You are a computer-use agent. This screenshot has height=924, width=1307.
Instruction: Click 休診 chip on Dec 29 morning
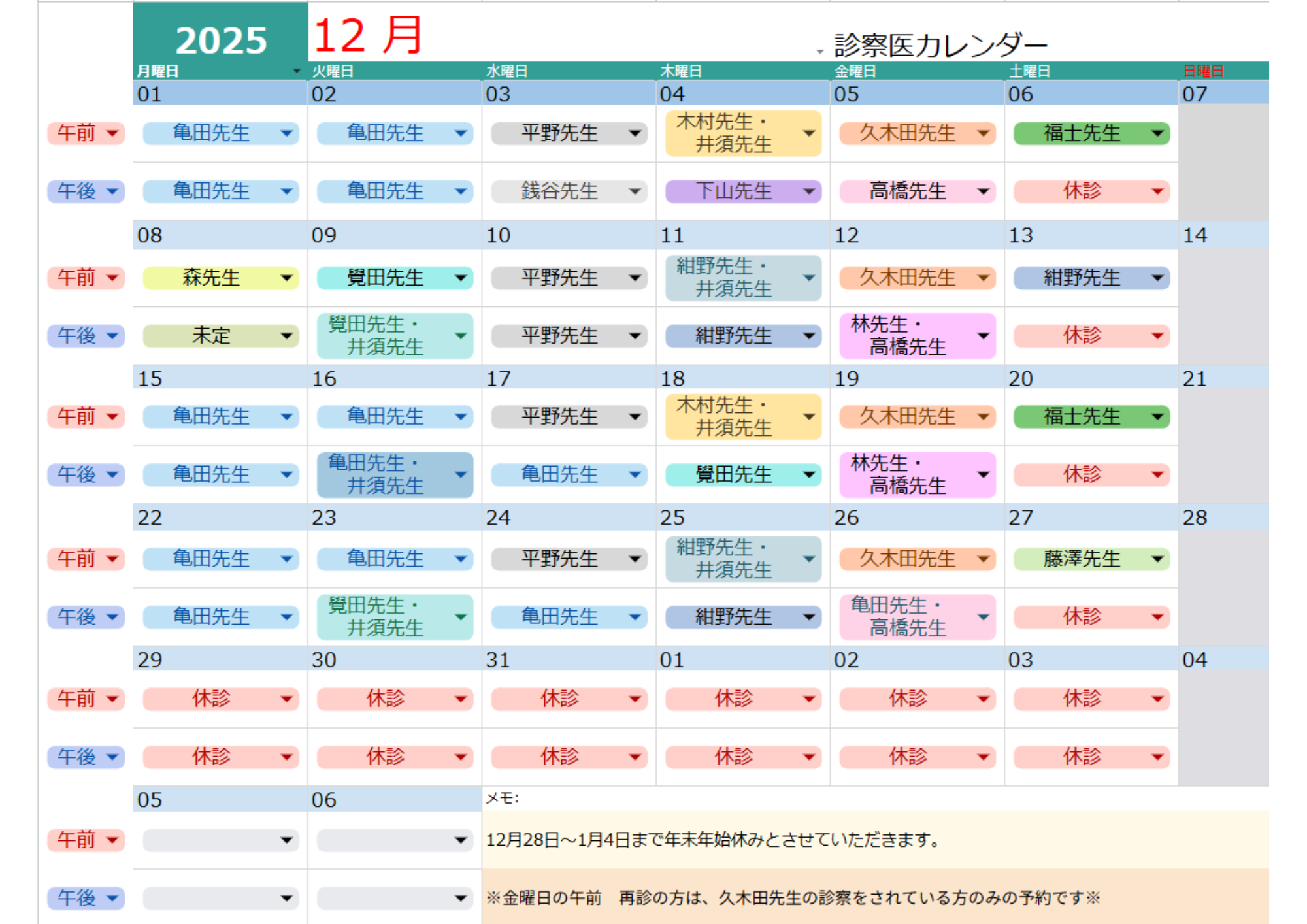[211, 699]
